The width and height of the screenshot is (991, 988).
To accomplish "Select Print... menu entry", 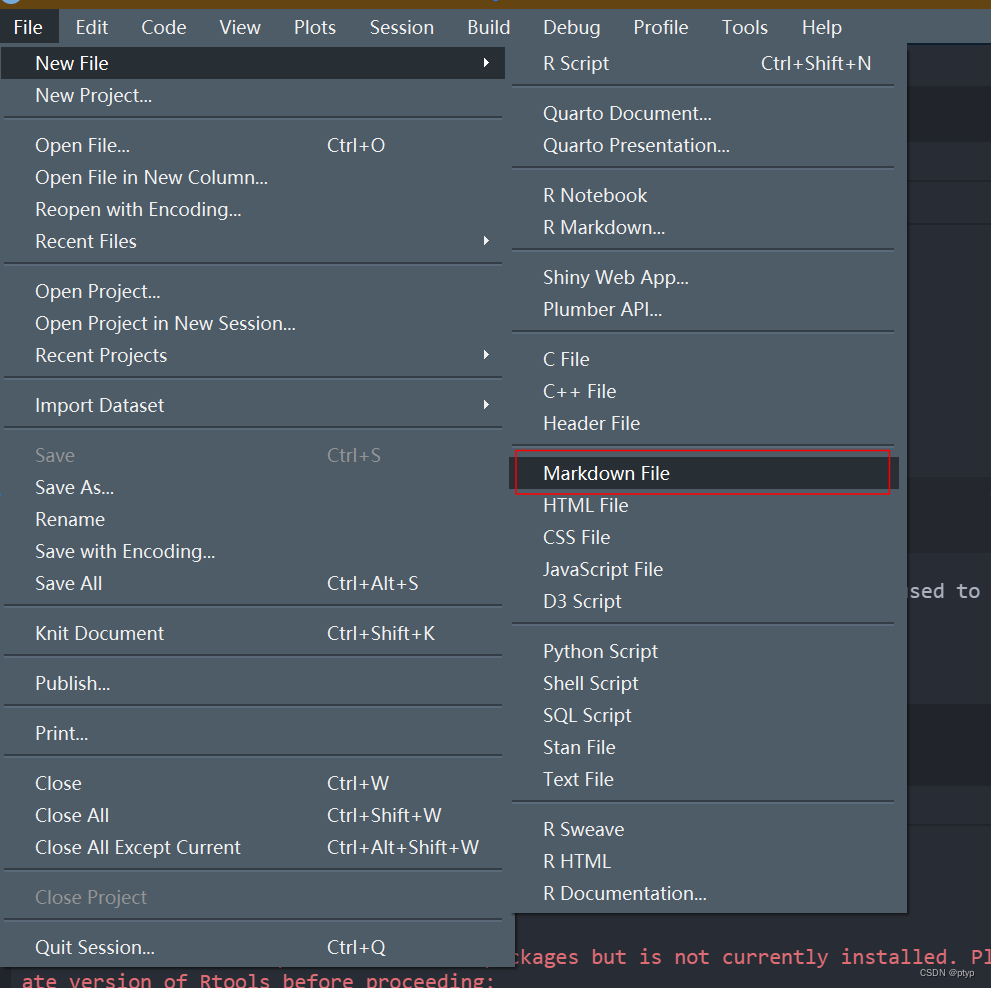I will pos(253,733).
